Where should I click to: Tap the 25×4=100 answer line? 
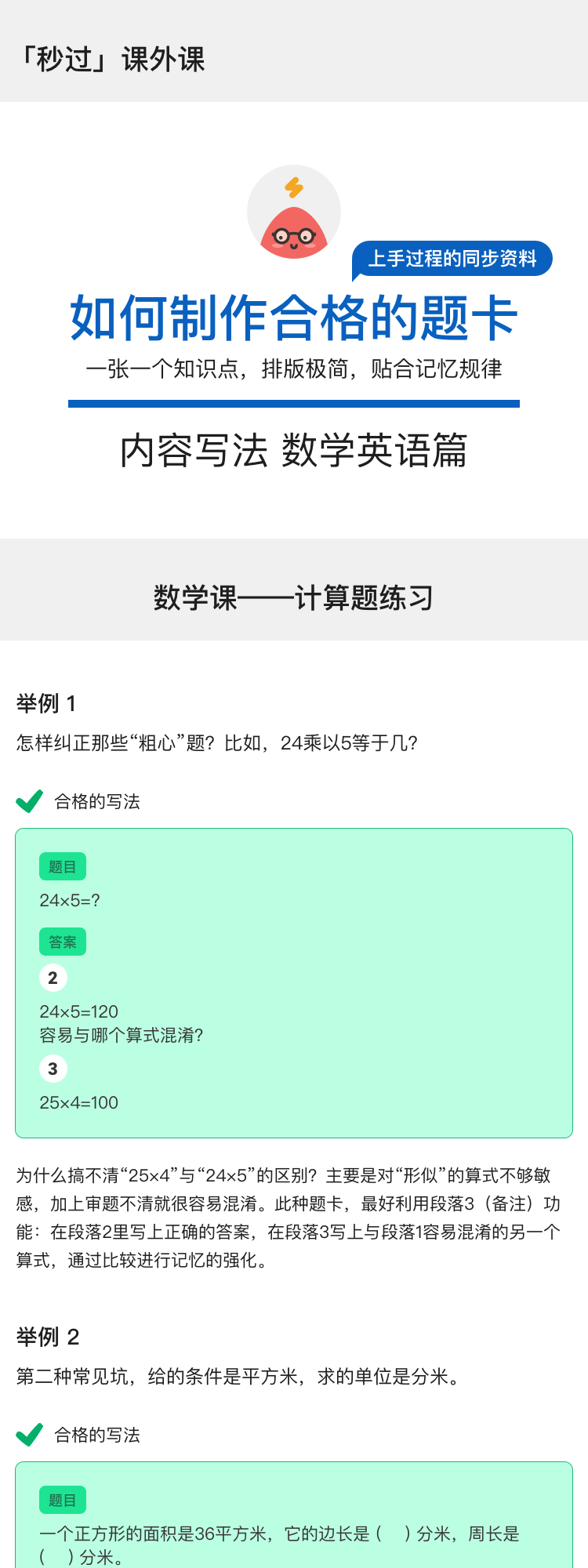(78, 1103)
